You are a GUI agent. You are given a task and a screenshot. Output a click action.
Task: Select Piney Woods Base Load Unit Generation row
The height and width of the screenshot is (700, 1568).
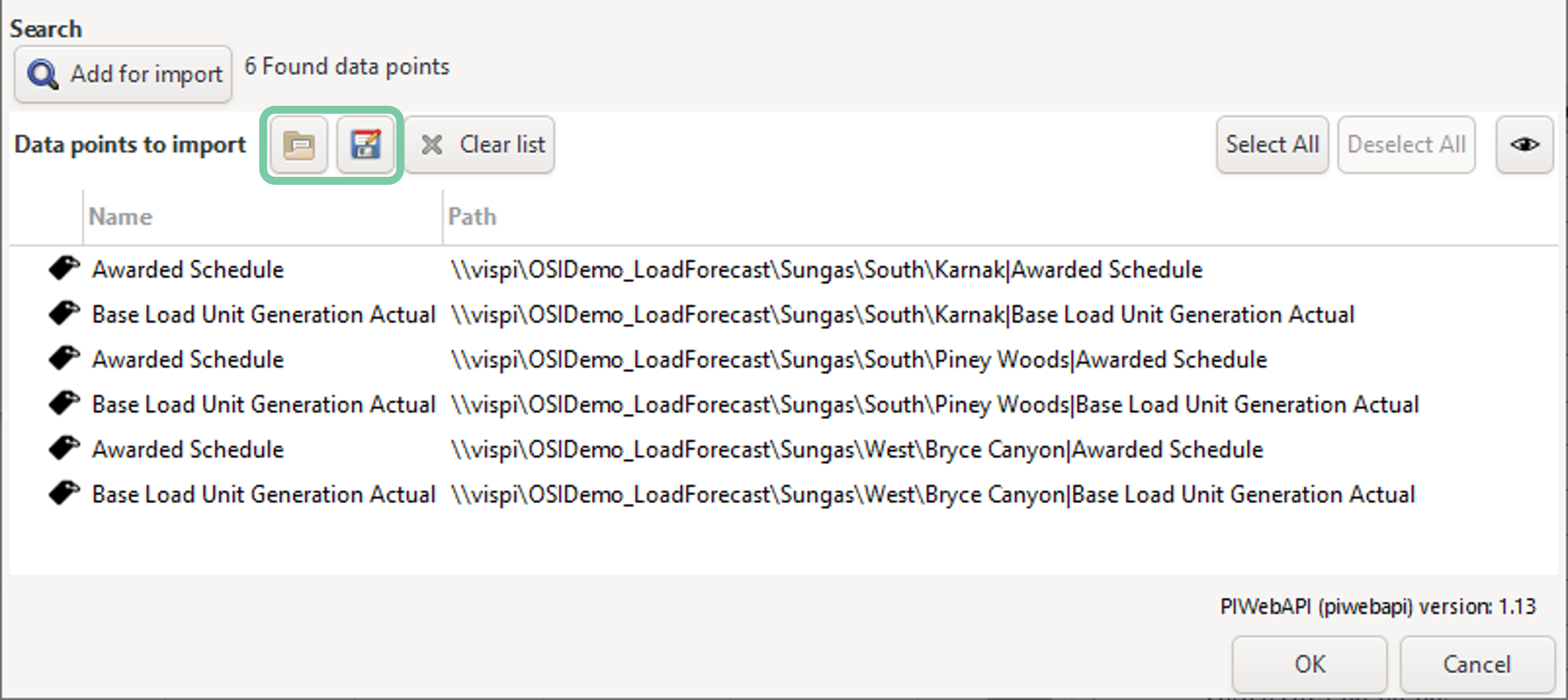click(264, 404)
